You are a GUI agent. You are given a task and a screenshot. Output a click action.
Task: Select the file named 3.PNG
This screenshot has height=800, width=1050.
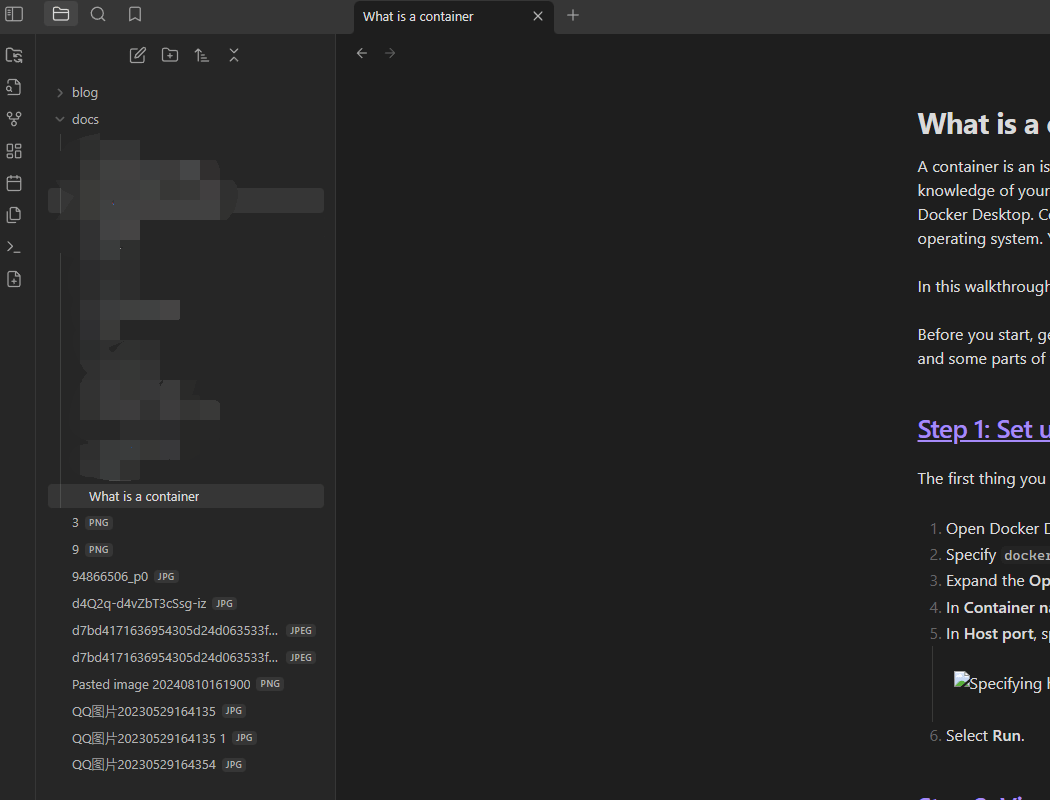pyautogui.click(x=75, y=522)
